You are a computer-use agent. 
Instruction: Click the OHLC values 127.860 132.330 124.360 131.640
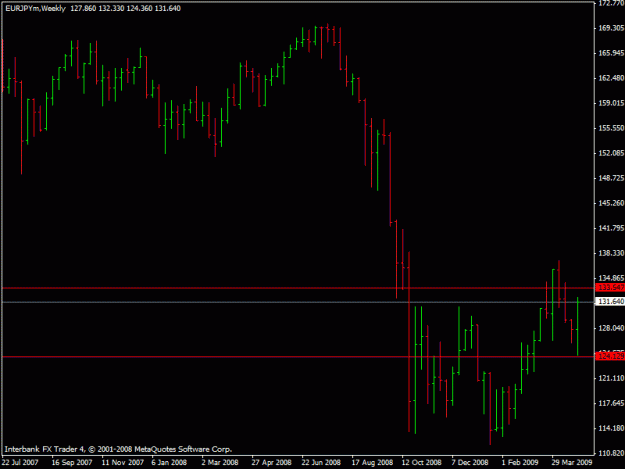point(126,8)
